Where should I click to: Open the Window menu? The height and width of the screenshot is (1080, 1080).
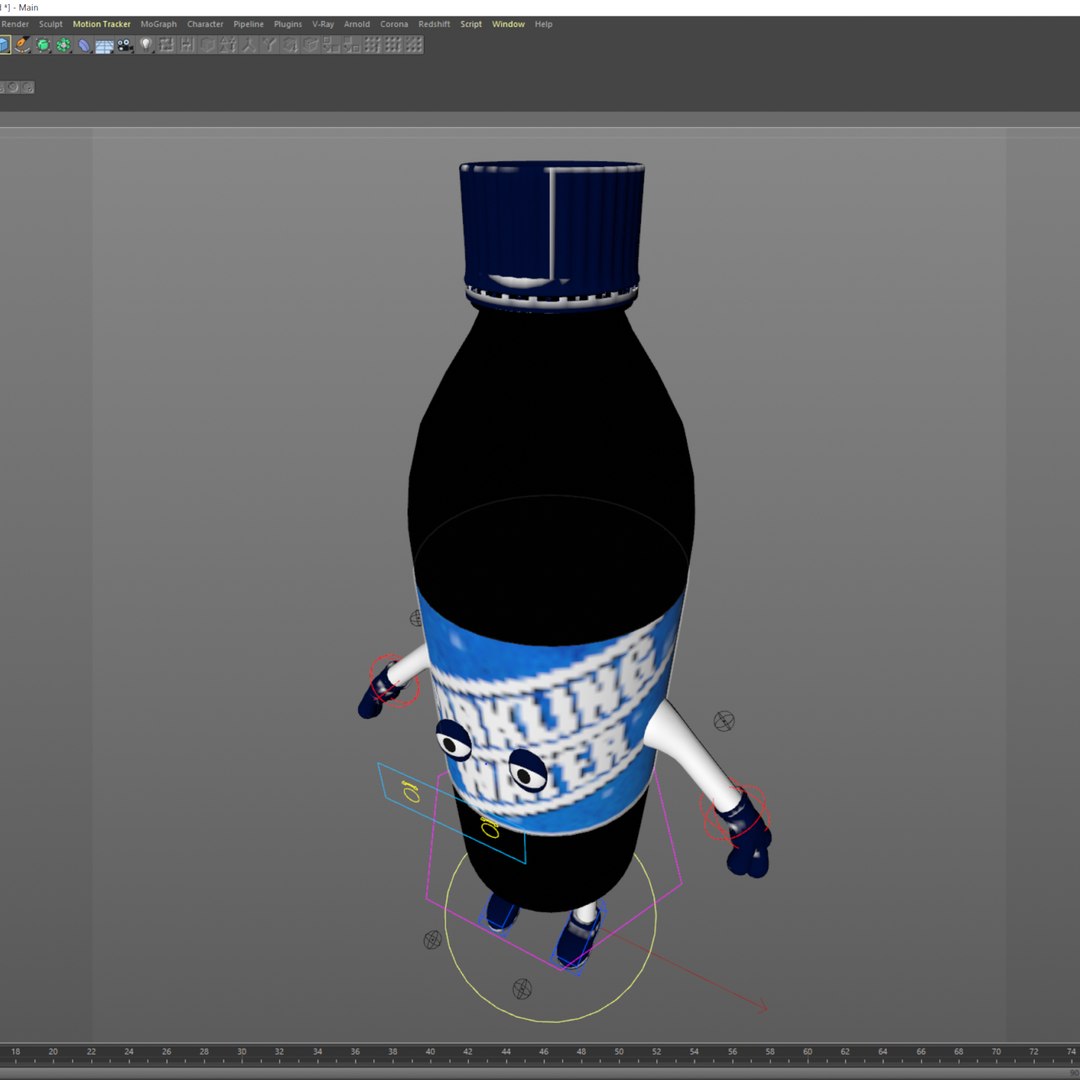tap(508, 24)
